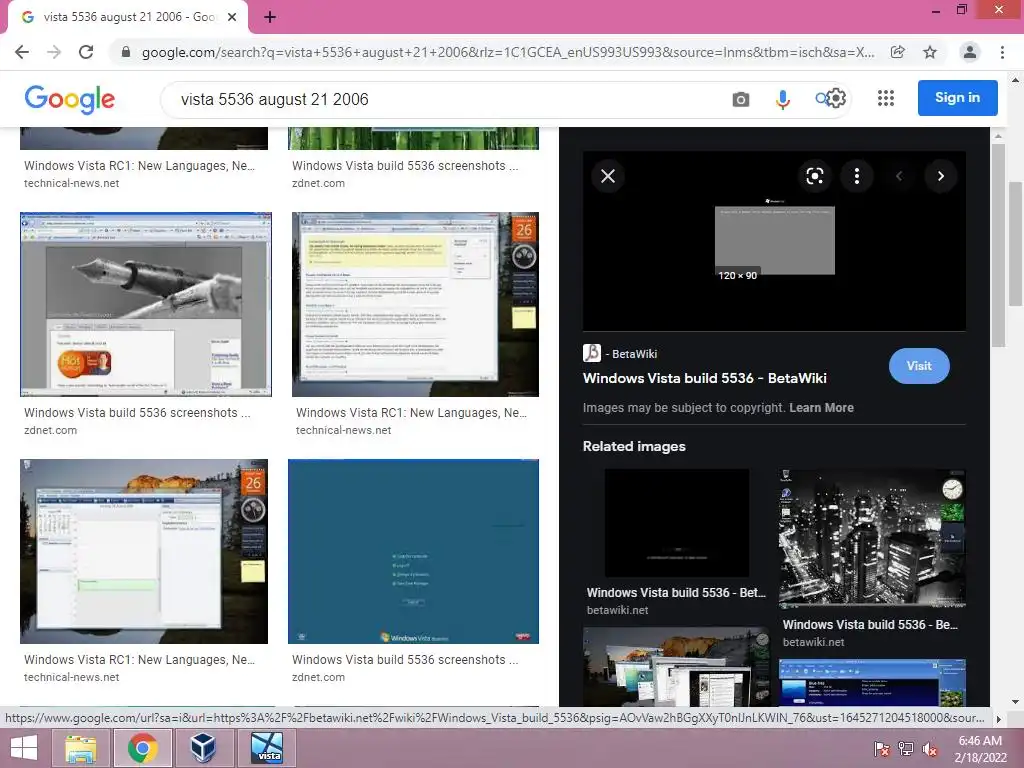Click the address bar URL
This screenshot has height=768, width=1024.
pos(508,52)
